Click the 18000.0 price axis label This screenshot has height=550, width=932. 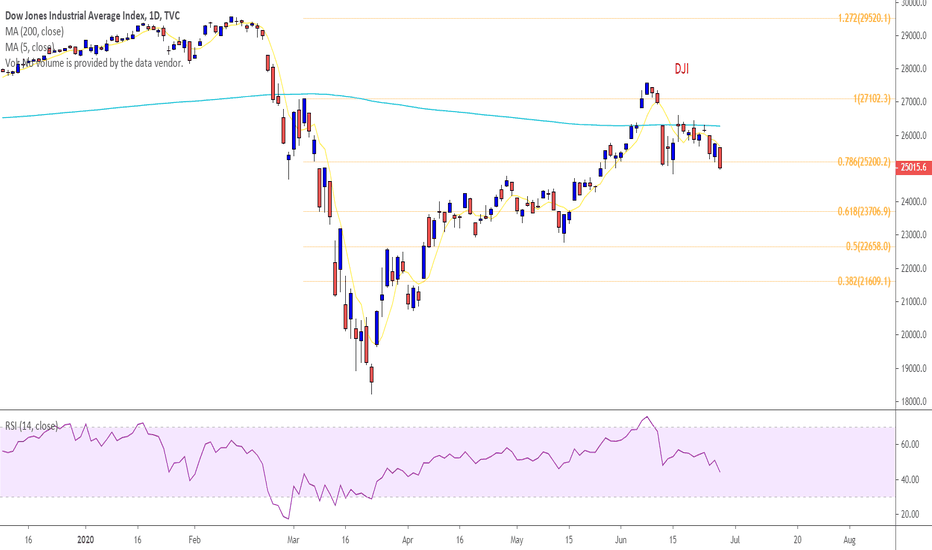click(914, 401)
